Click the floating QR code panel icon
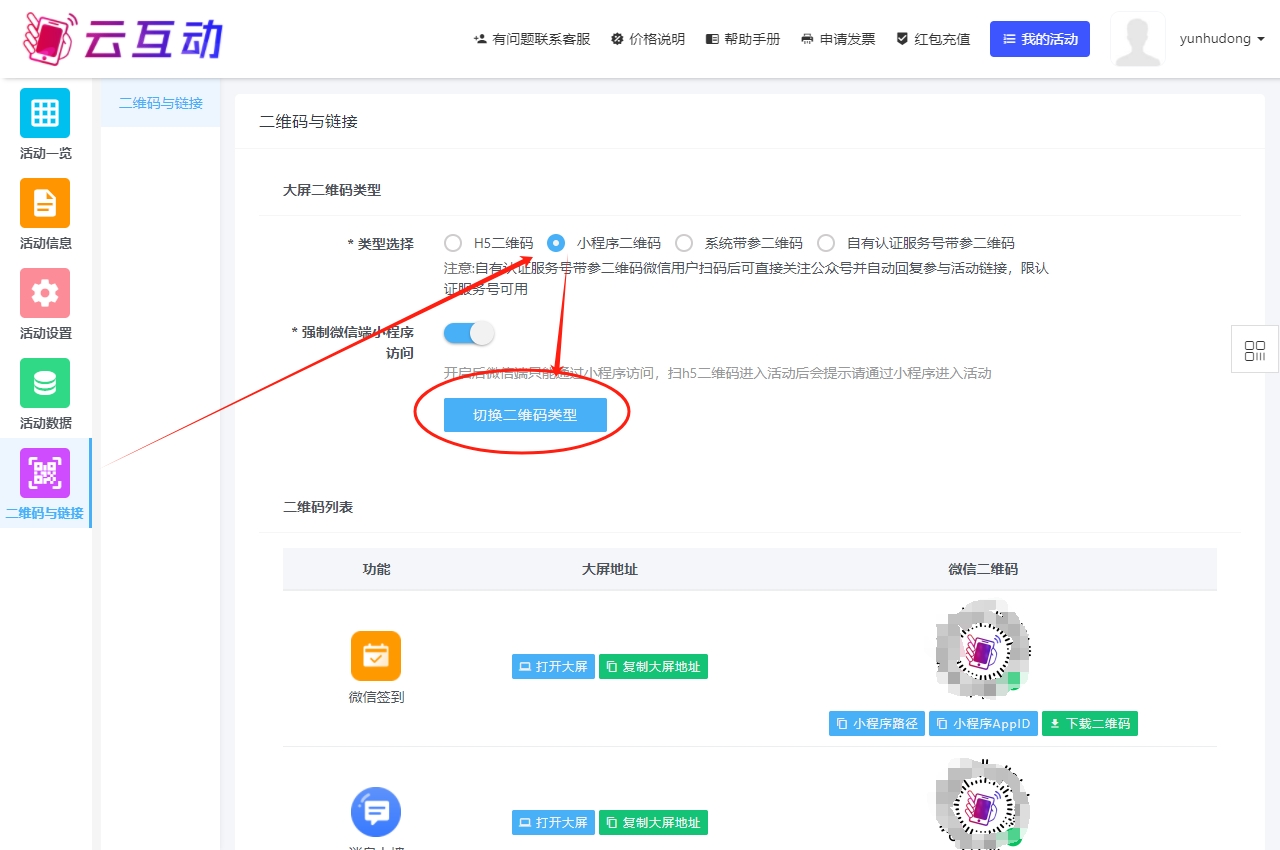This screenshot has height=850, width=1280. click(1255, 350)
